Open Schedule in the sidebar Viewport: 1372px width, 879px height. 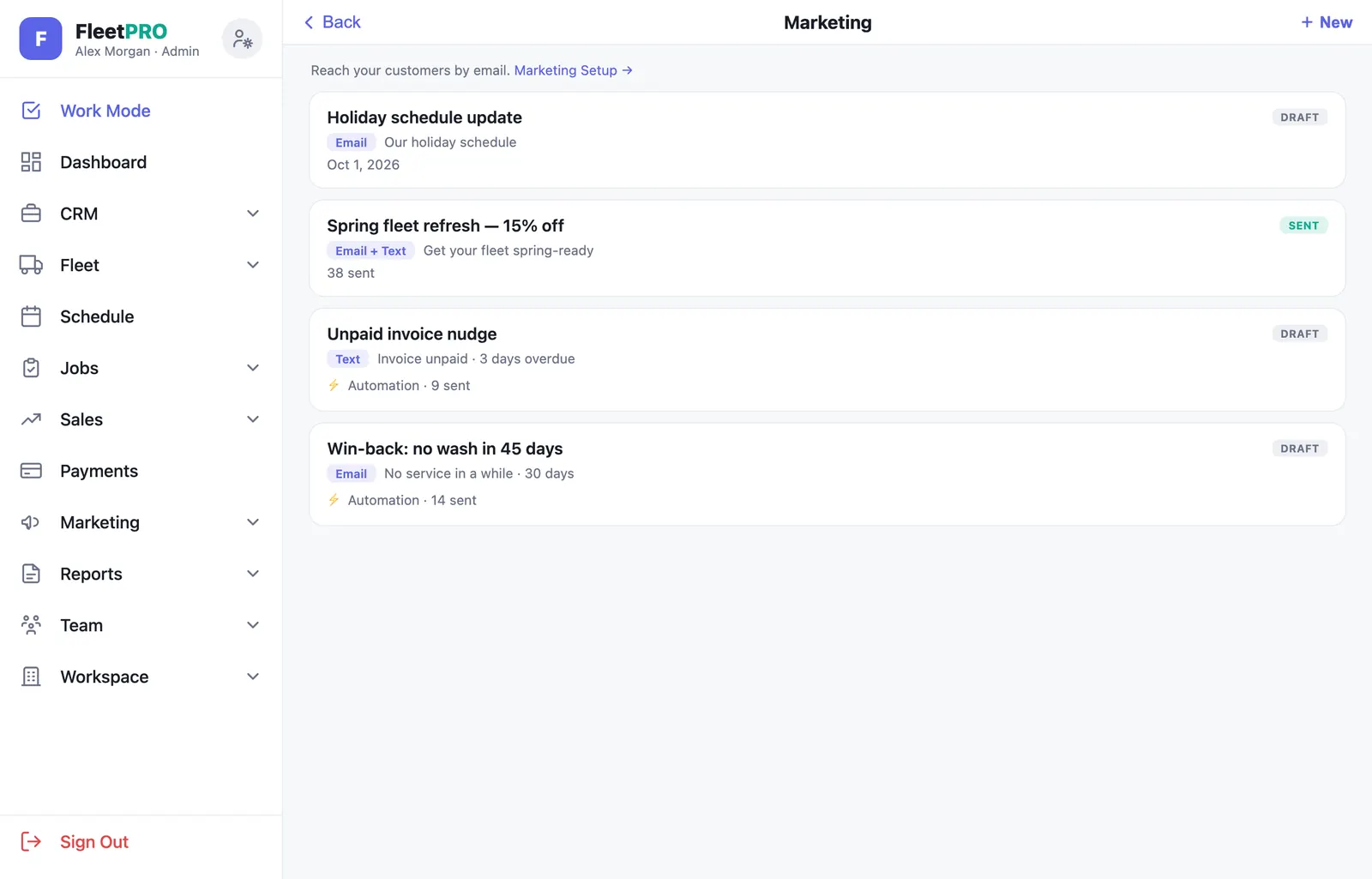(x=141, y=316)
